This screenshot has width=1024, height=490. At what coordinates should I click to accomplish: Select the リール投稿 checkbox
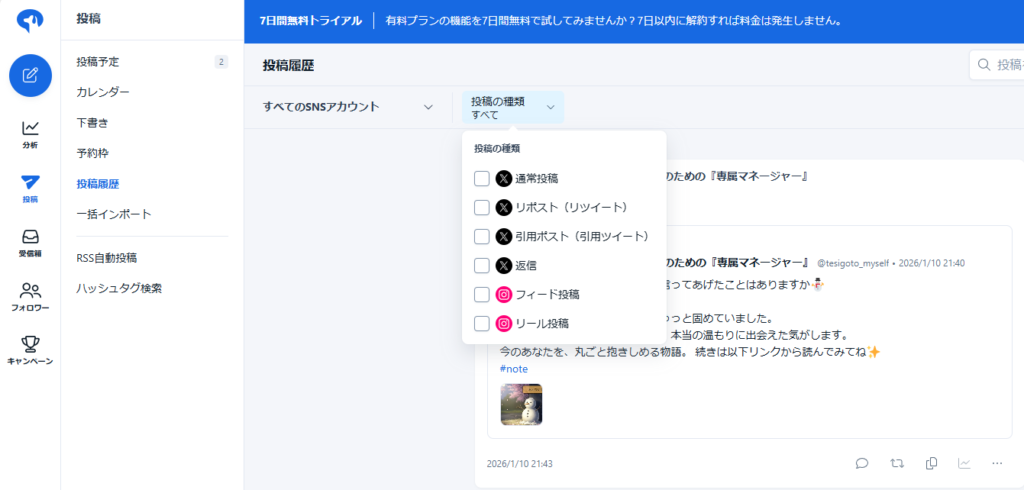tap(481, 324)
